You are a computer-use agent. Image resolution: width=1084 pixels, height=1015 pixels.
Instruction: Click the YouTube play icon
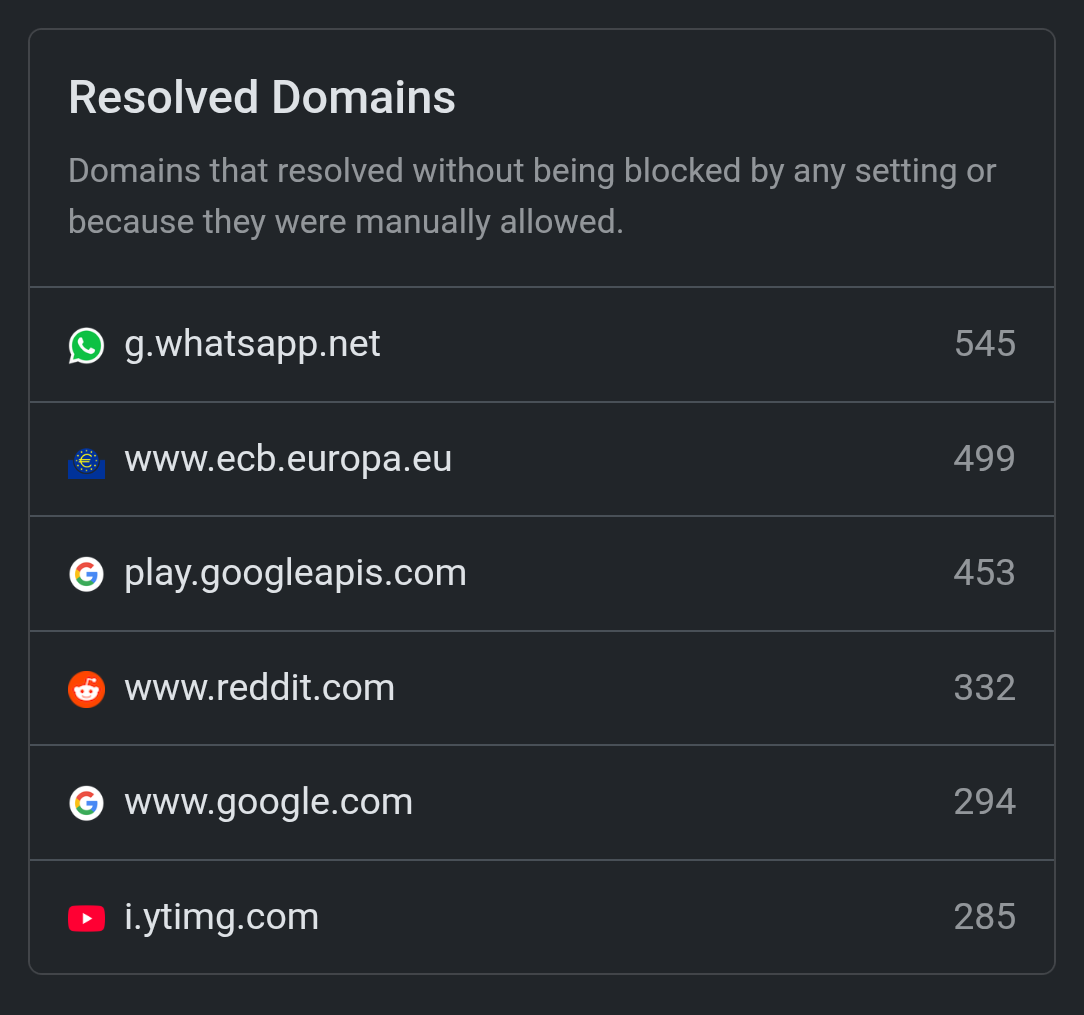click(x=86, y=918)
